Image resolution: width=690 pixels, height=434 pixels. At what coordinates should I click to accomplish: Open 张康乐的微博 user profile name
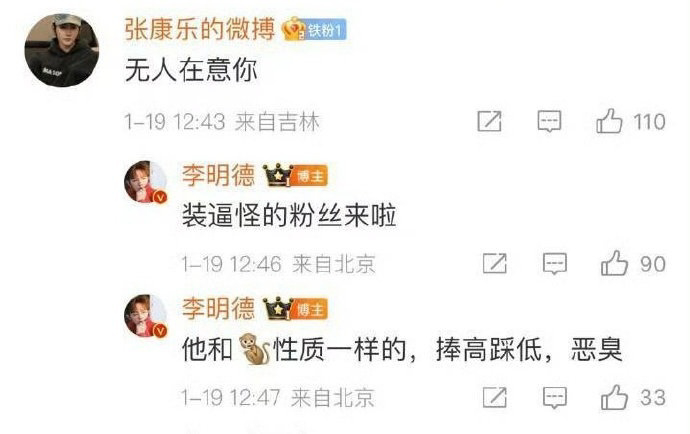tap(200, 29)
